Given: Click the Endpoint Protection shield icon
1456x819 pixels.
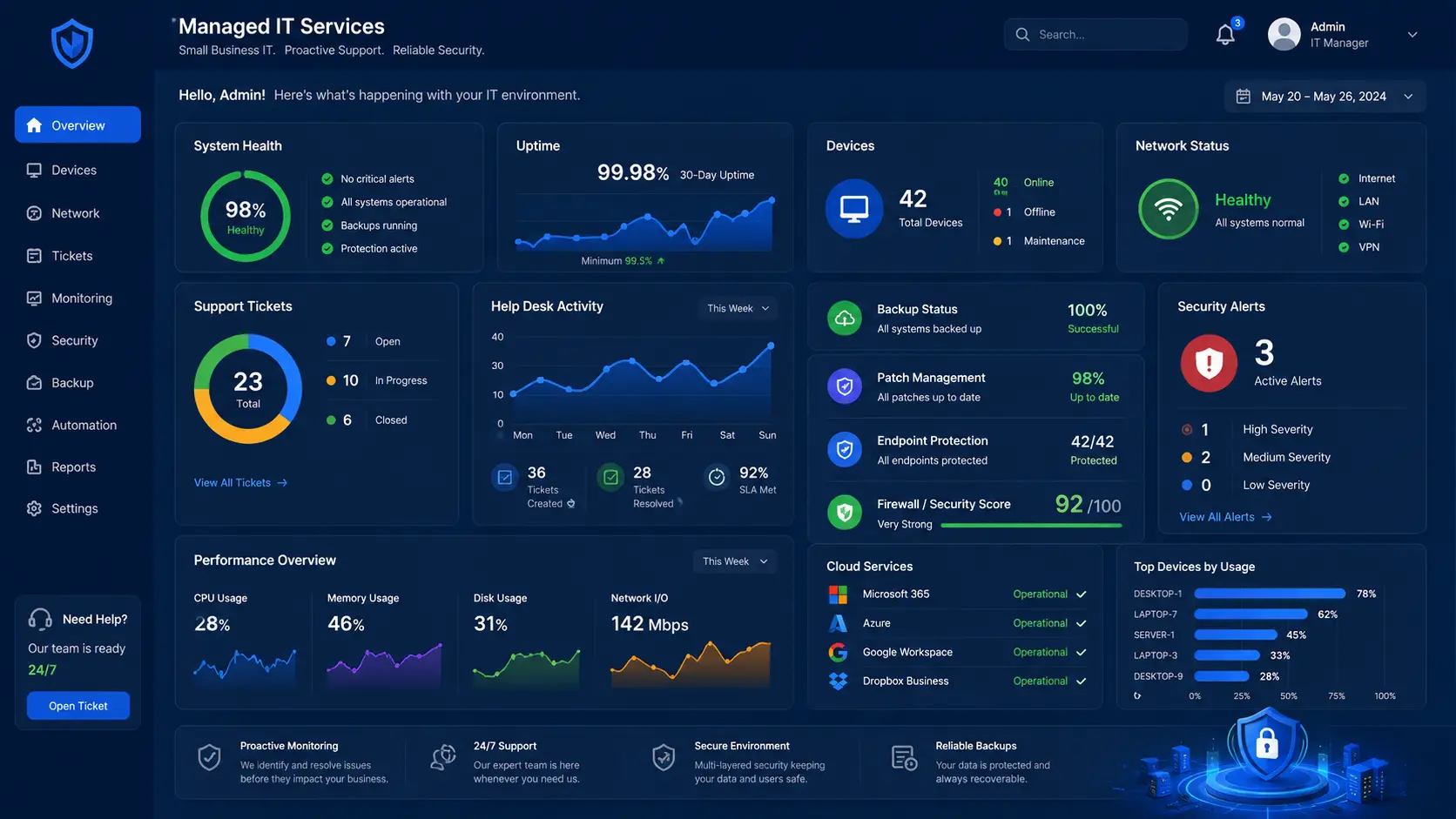Looking at the screenshot, I should click(845, 450).
